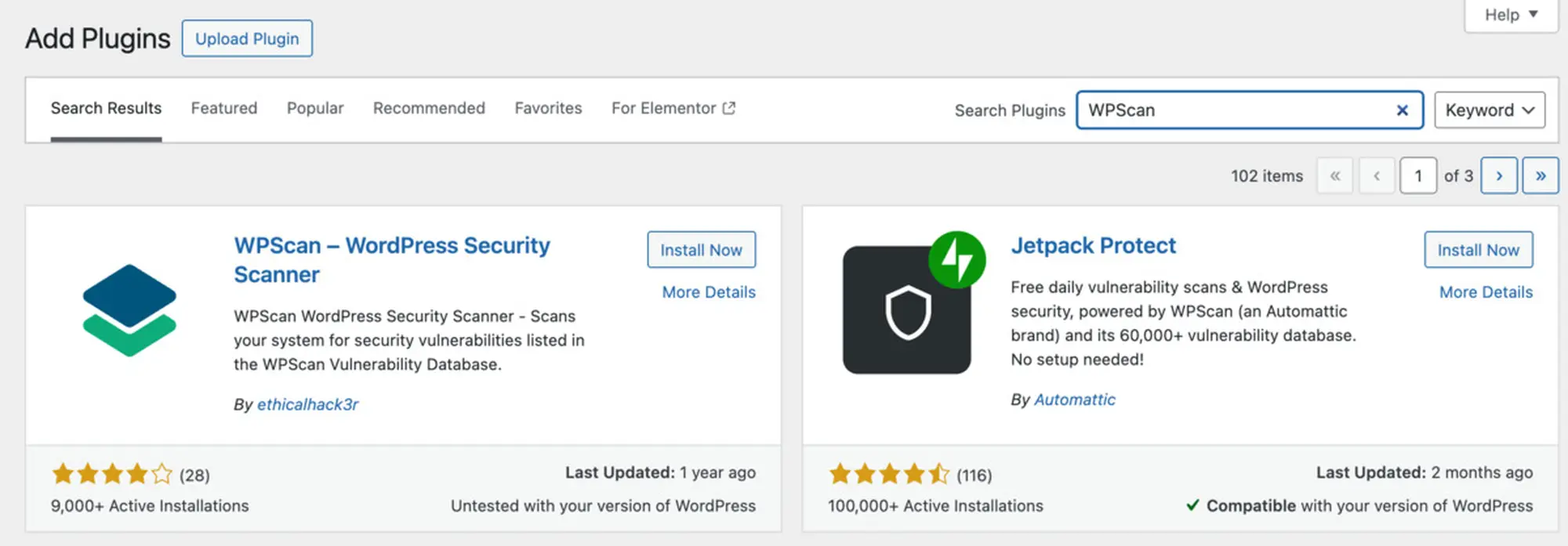The width and height of the screenshot is (1568, 546).
Task: Open the Keyword search type dropdown
Action: tap(1489, 110)
